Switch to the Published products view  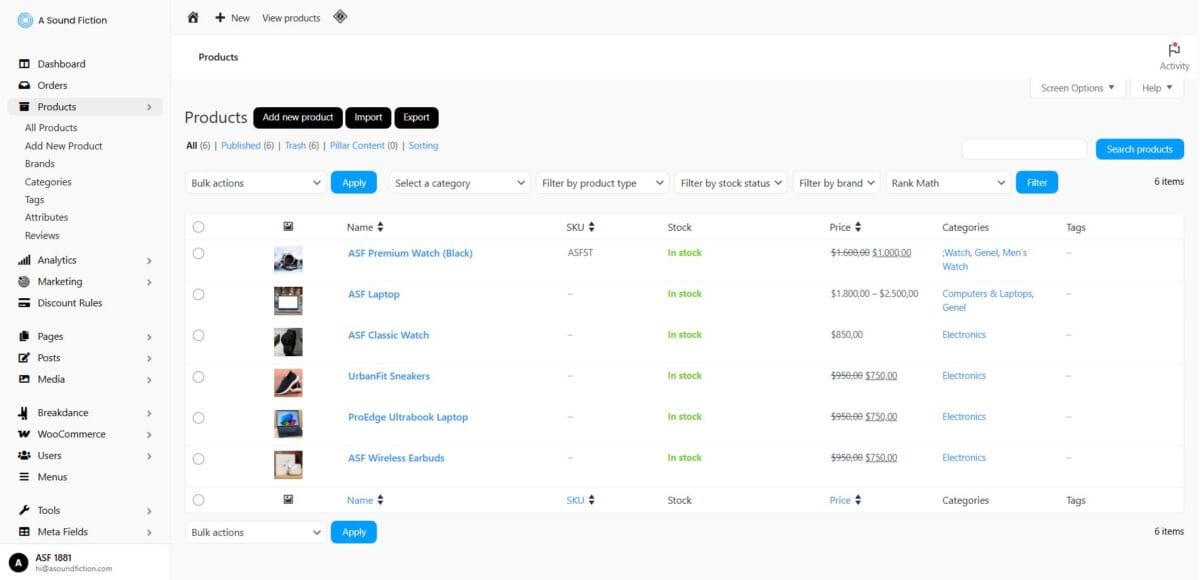point(241,146)
